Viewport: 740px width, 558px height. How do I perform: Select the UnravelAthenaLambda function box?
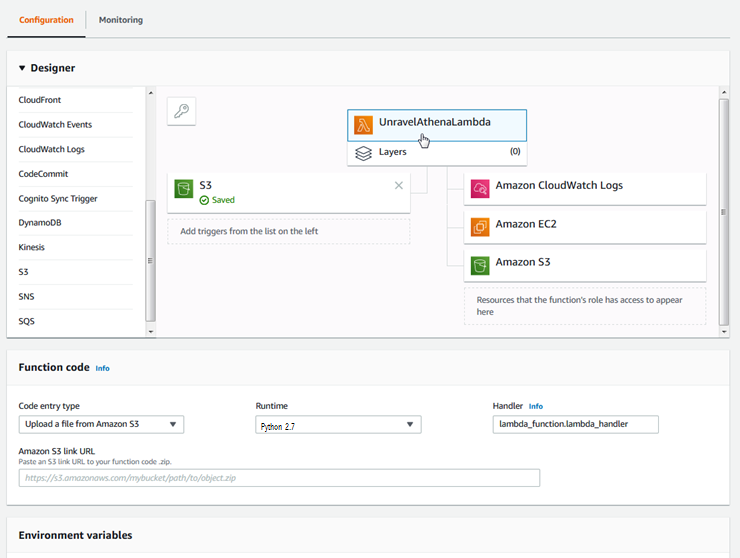pos(437,126)
